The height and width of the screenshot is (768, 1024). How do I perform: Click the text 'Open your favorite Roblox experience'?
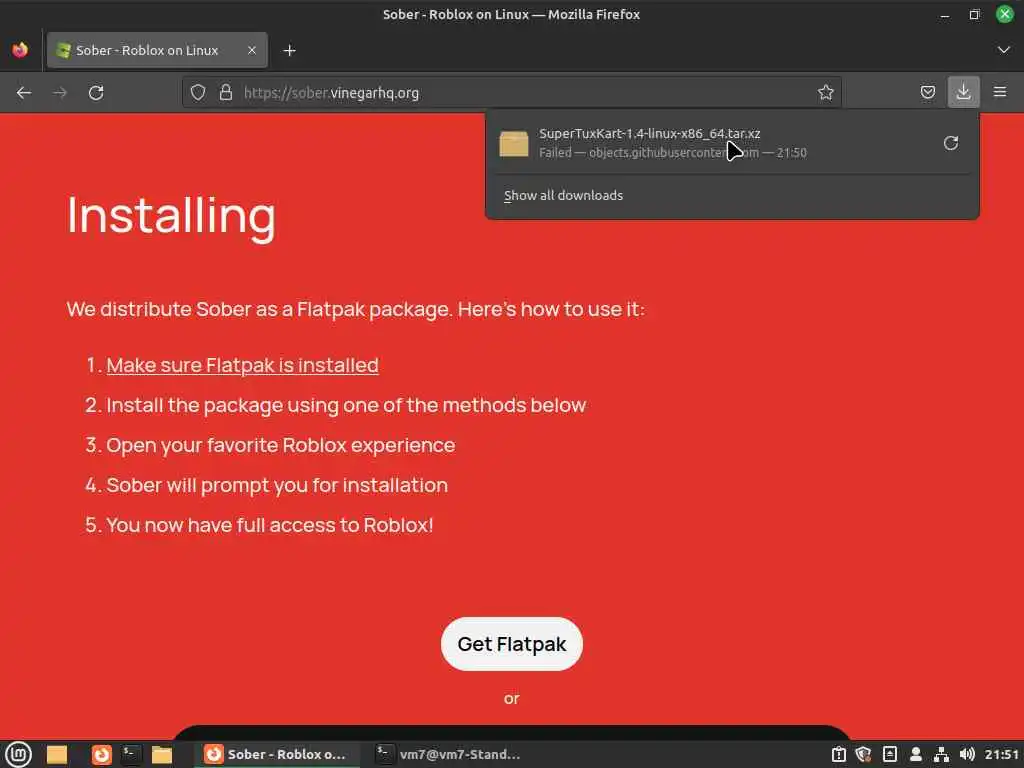pyautogui.click(x=281, y=445)
